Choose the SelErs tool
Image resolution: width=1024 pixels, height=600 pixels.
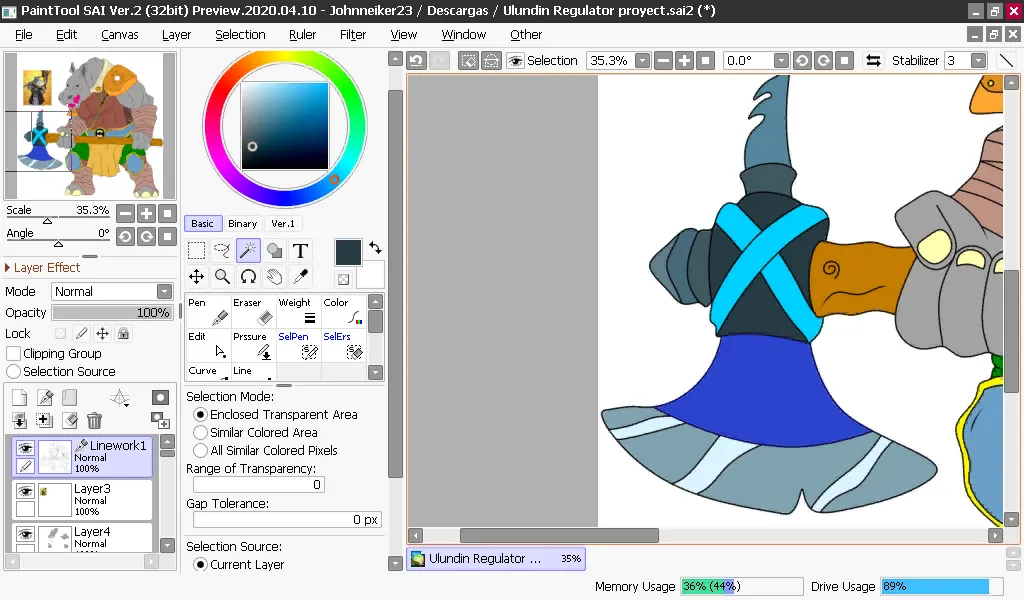(344, 345)
